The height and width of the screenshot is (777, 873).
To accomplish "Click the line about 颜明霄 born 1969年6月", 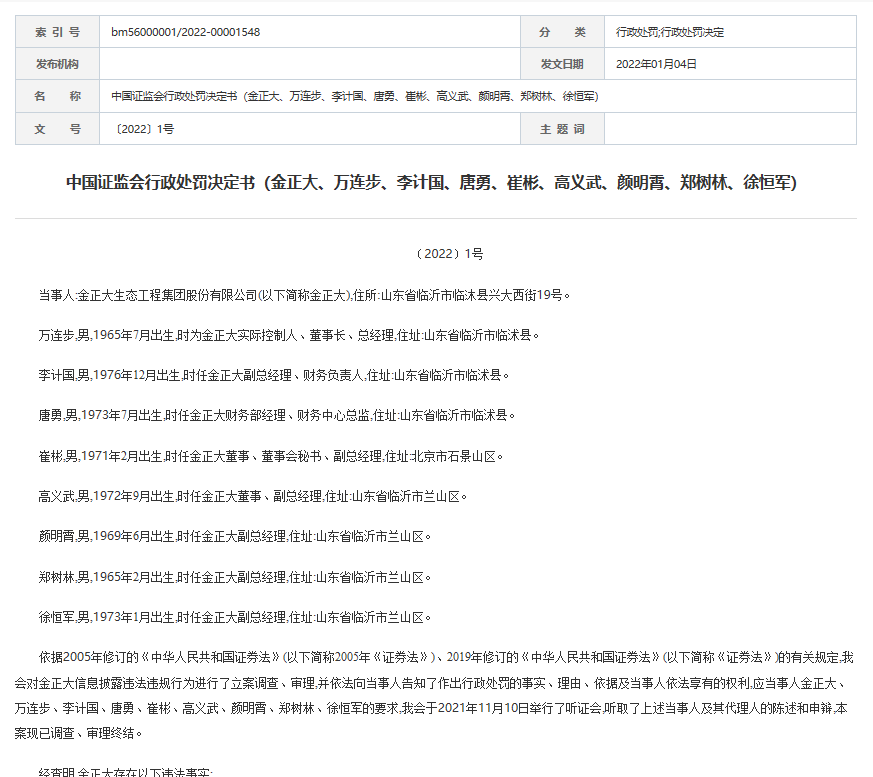I will coord(234,537).
